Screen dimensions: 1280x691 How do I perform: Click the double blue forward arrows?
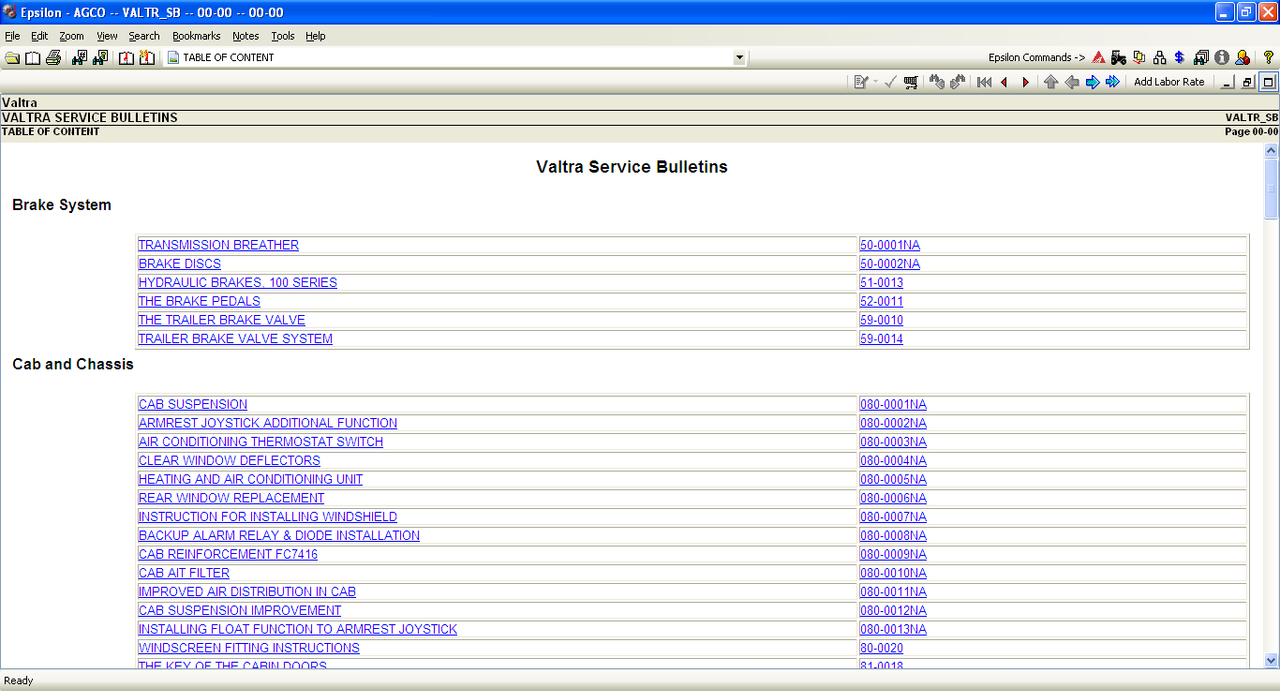[x=1112, y=82]
